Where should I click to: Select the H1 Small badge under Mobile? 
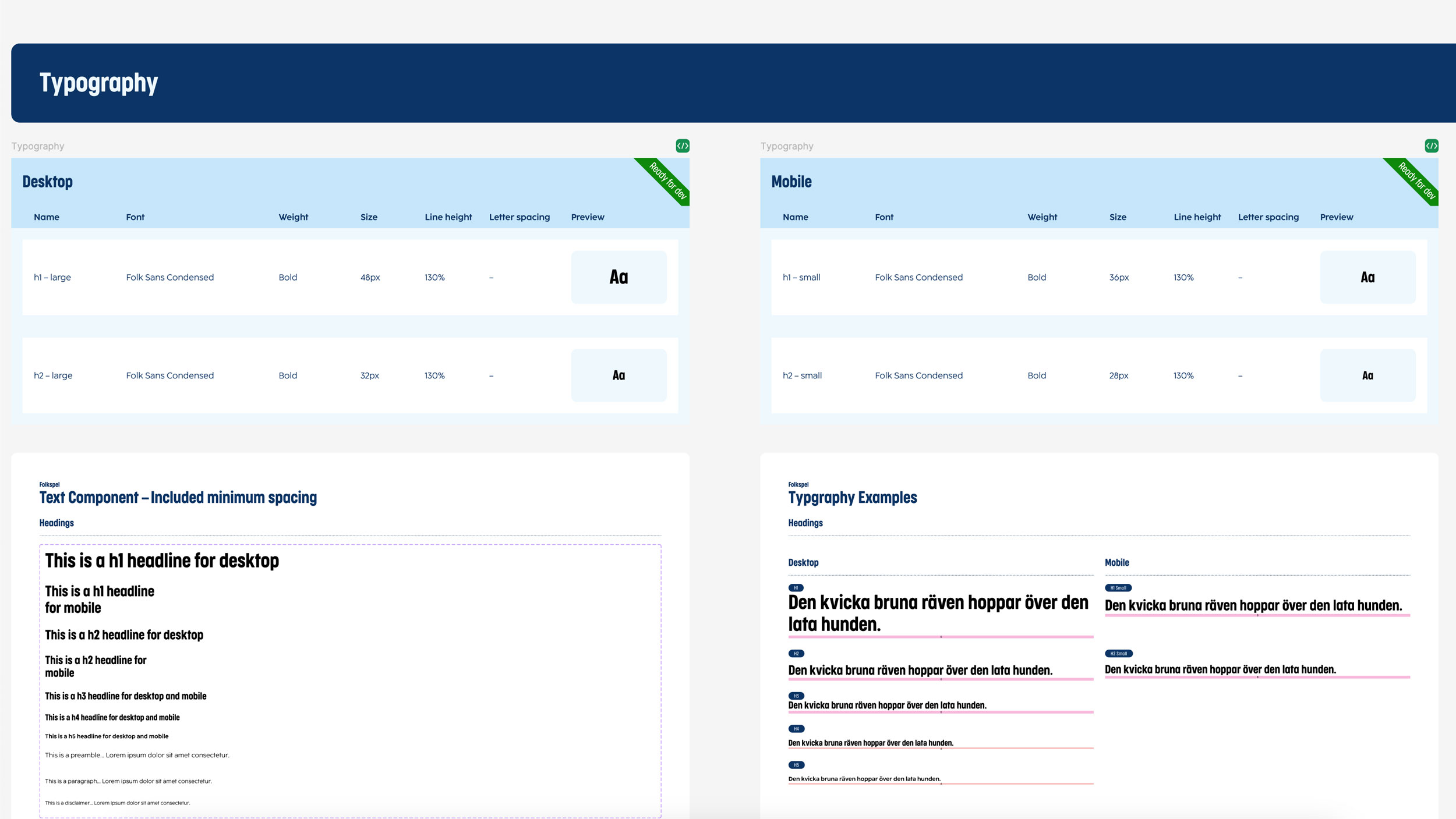point(1118,588)
